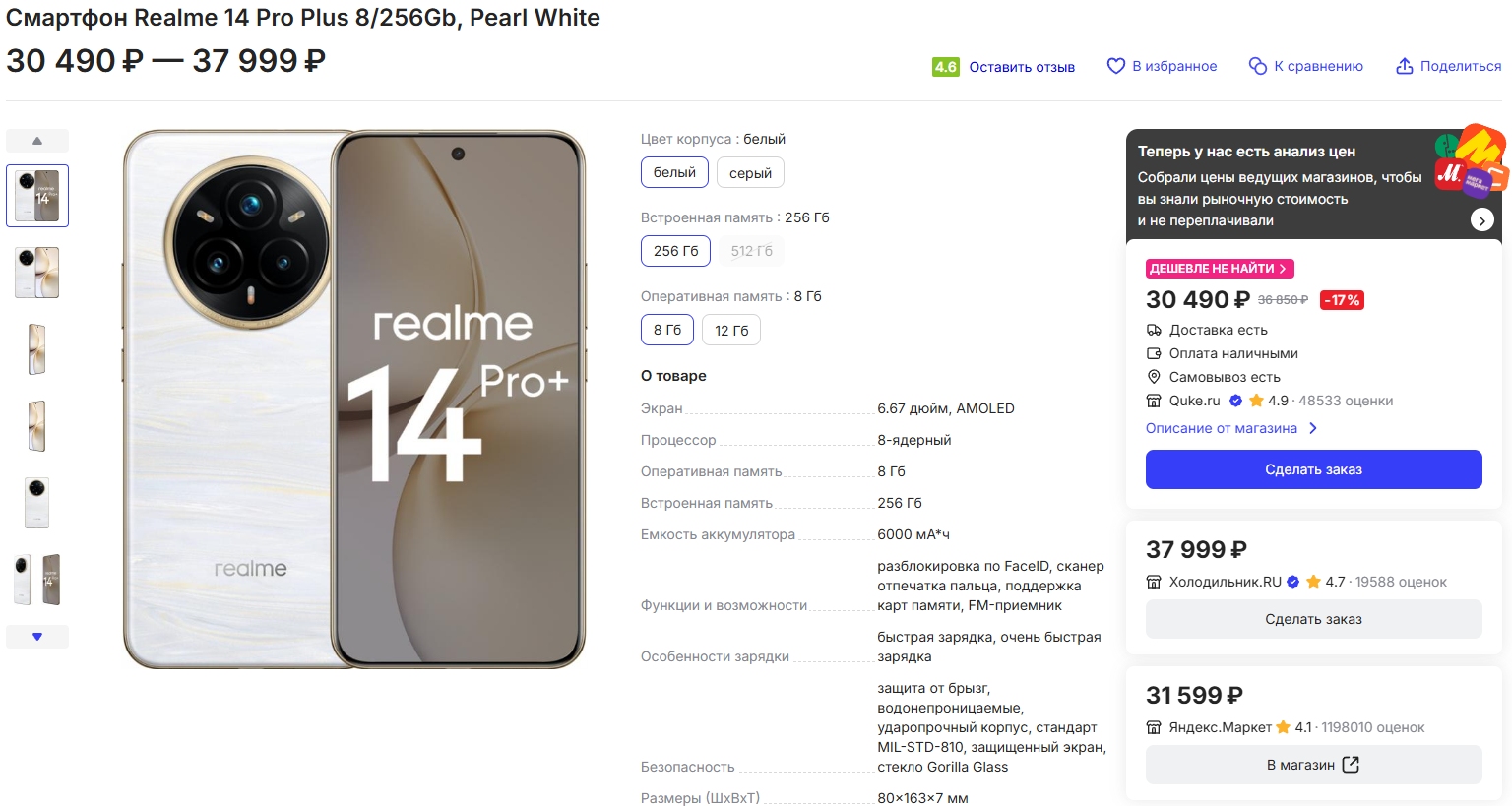Click Сделать заказ button for Холодильник.RU
This screenshot has height=806, width=1512.
click(x=1313, y=619)
